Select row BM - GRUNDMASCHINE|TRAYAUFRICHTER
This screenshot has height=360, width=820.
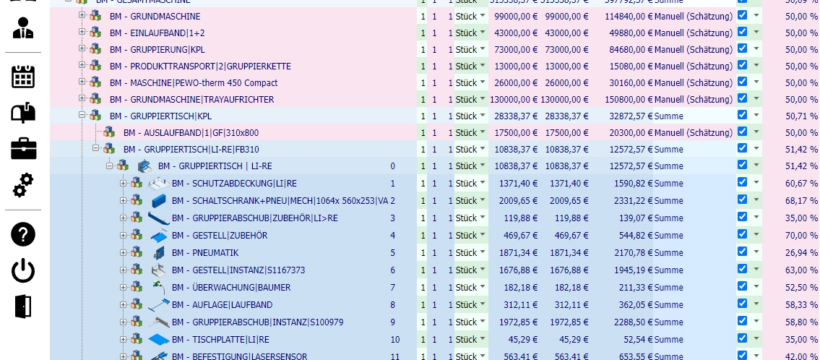click(191, 99)
